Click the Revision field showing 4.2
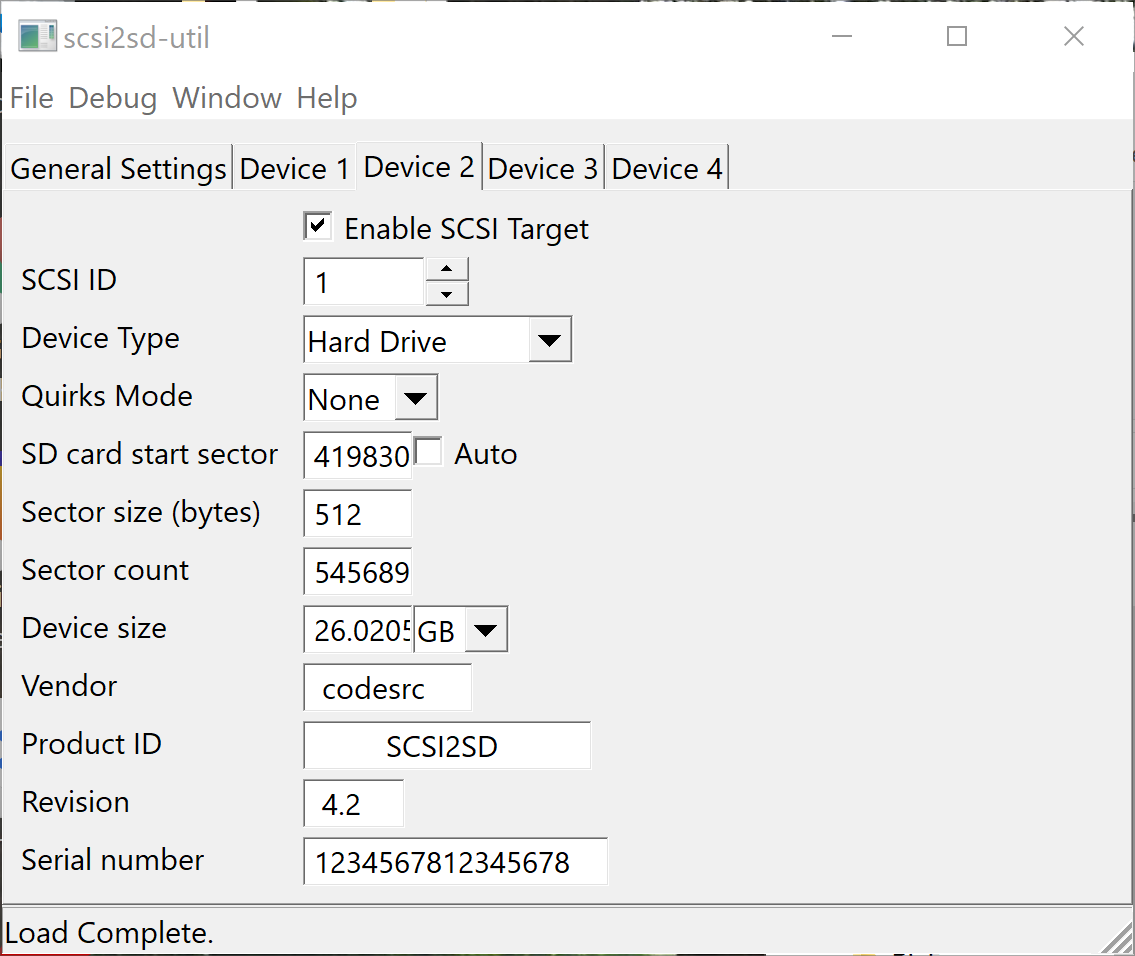1135x956 pixels. [354, 803]
